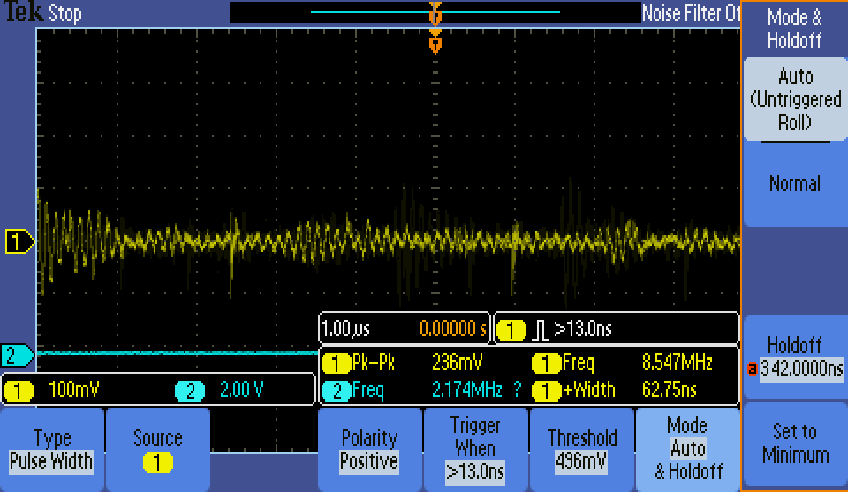
Task: Click the channel 2 badge next to Freq
Action: 336,391
